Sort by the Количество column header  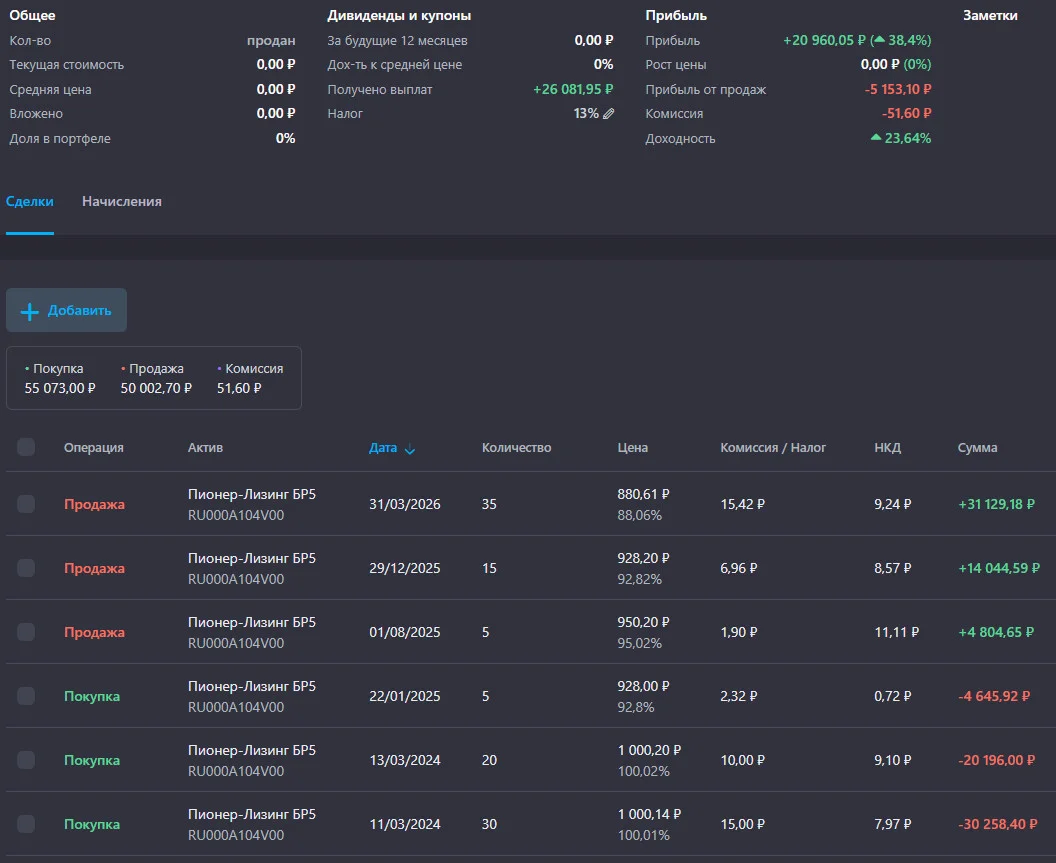(x=517, y=448)
